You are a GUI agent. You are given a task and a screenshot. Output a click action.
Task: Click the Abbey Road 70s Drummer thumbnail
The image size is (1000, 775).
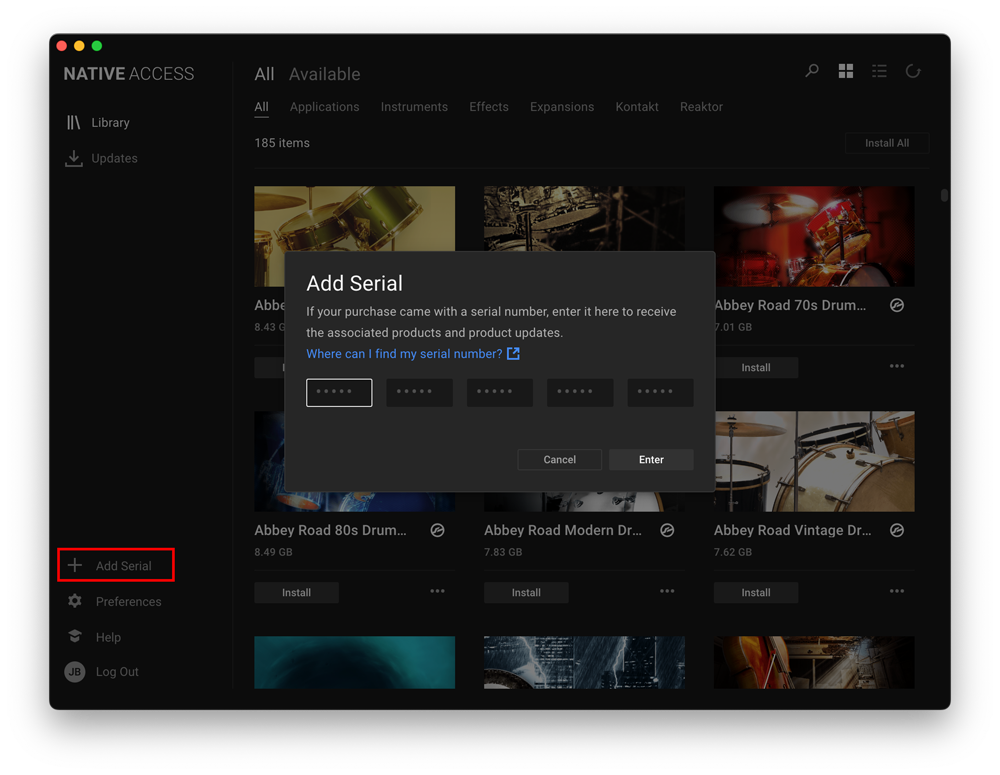[x=814, y=236]
